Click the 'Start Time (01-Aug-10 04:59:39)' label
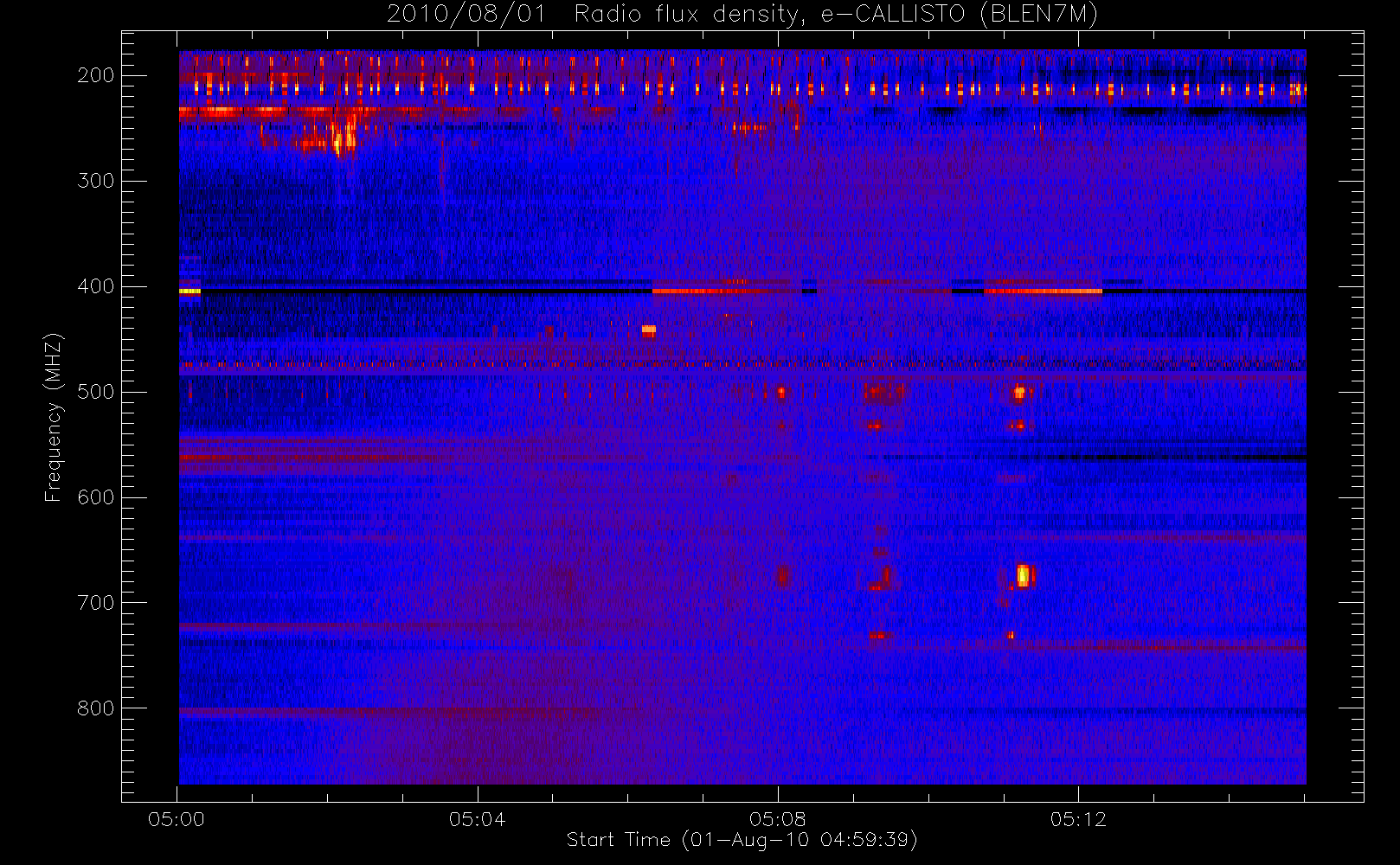Viewport: 1400px width, 865px height. pyautogui.click(x=742, y=840)
